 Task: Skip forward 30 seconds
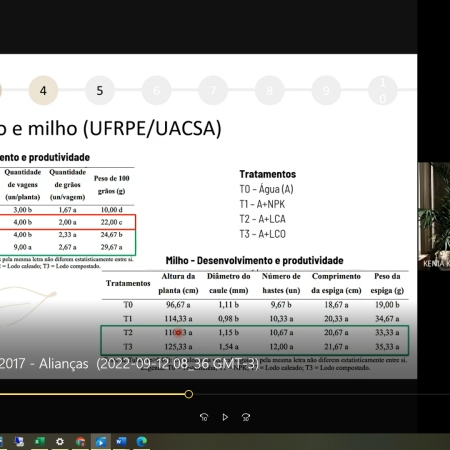click(246, 417)
